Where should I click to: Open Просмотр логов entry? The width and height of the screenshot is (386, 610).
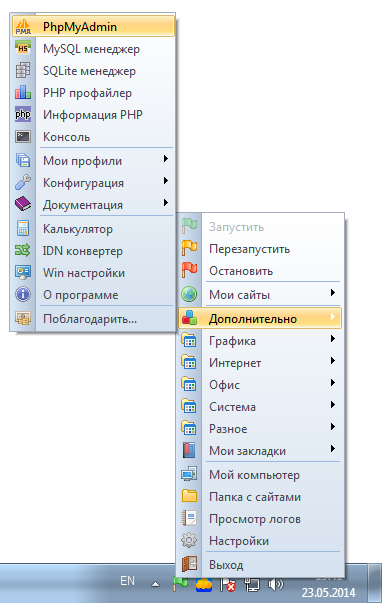point(260,519)
